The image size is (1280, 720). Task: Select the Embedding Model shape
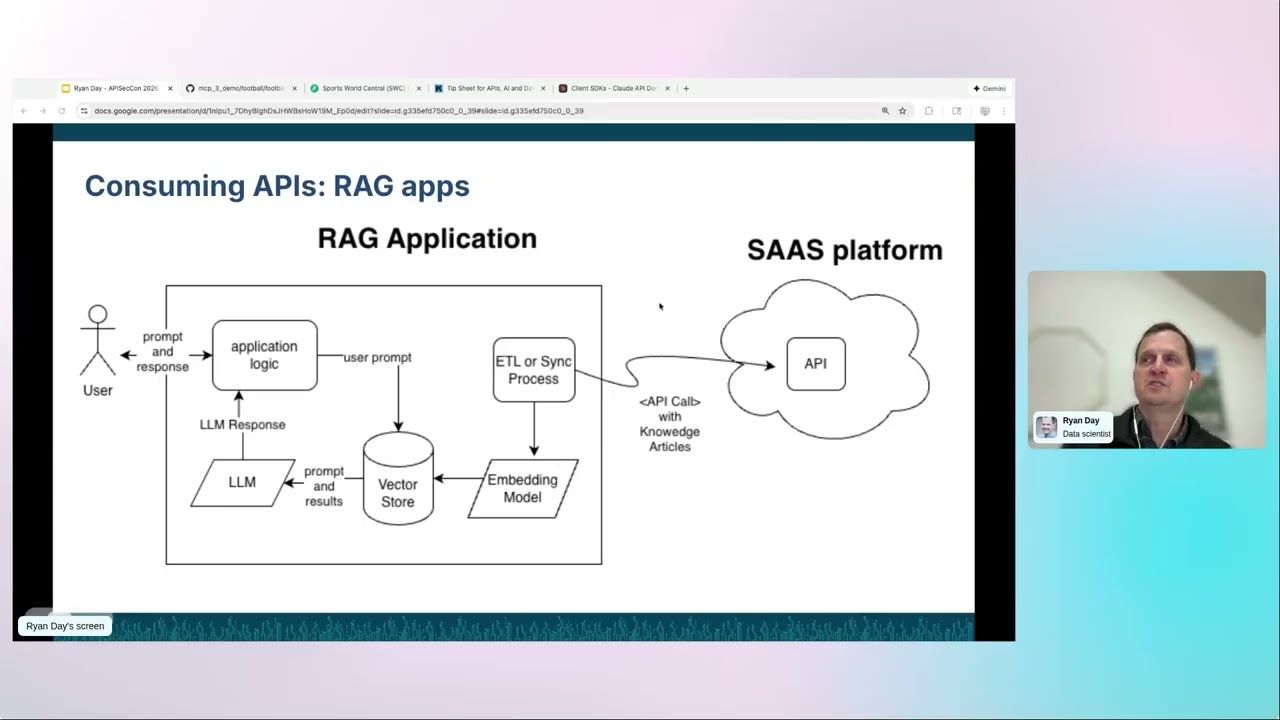(523, 488)
